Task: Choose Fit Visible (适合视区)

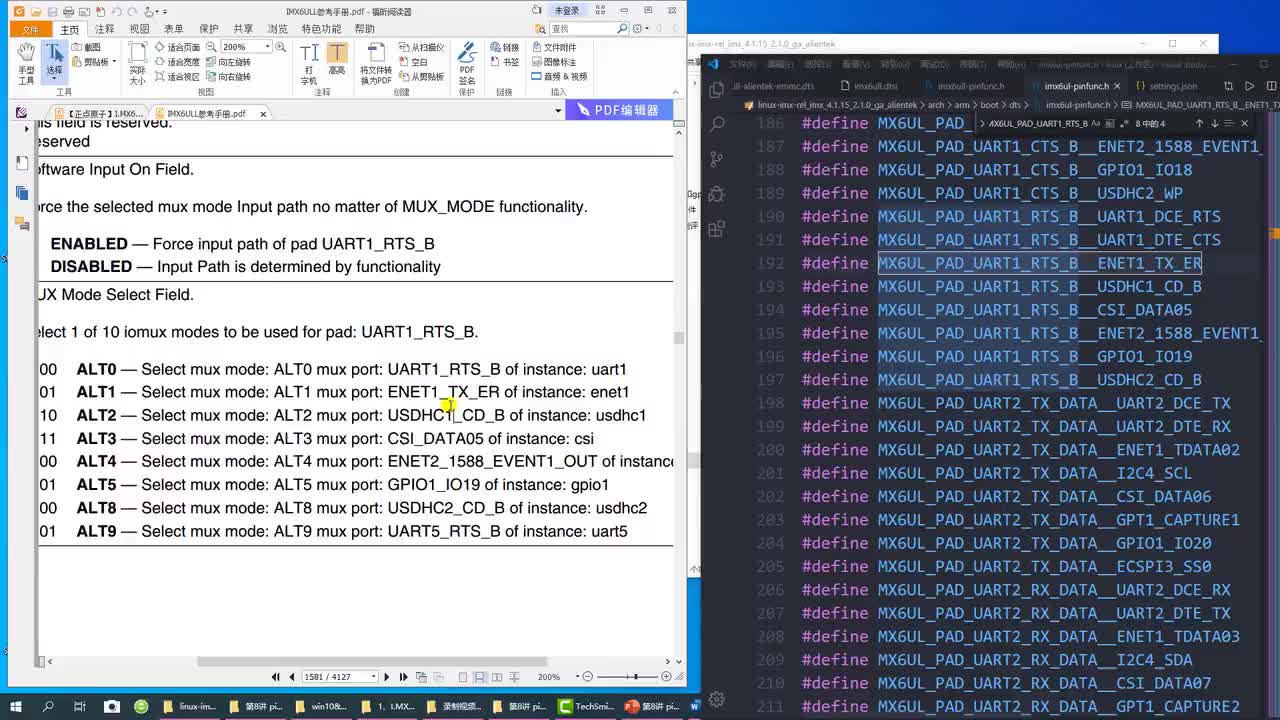Action: tap(176, 77)
